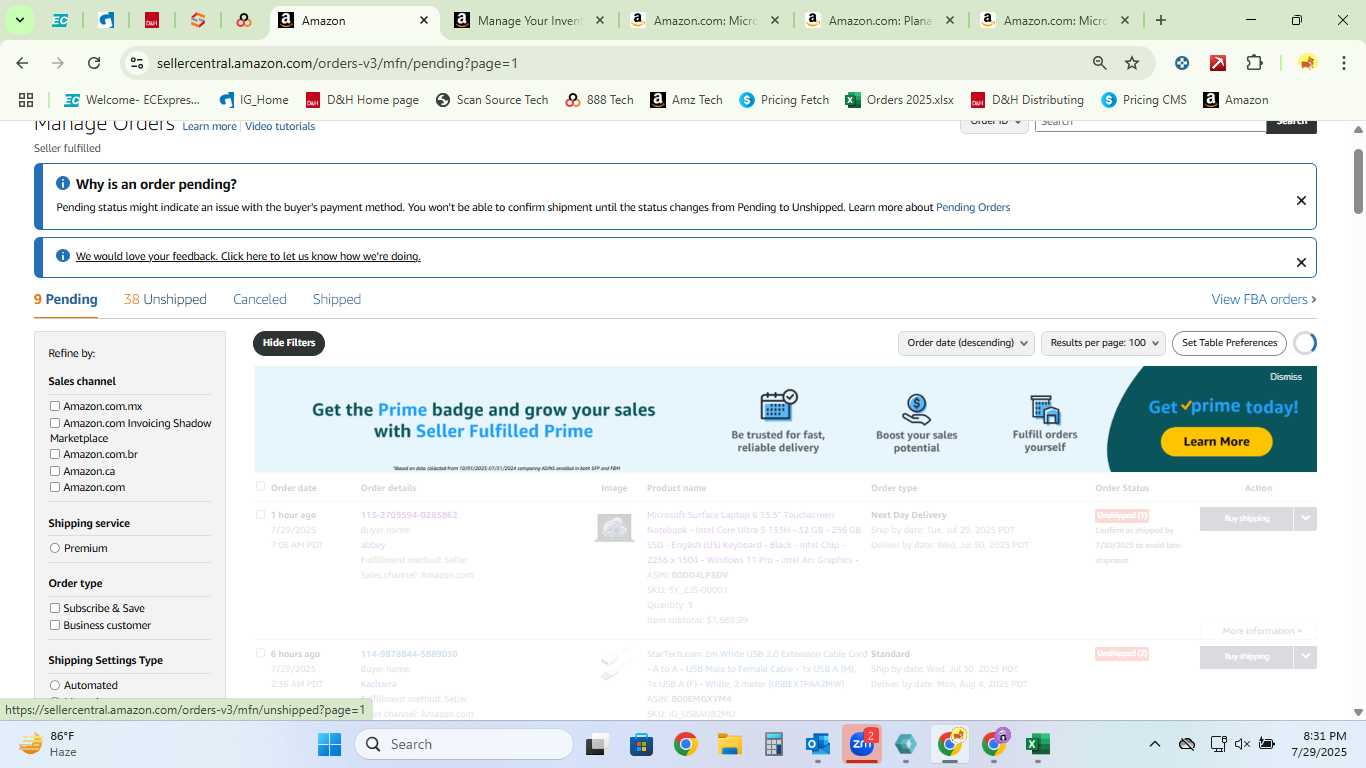Click the Hide Filters button
Image resolution: width=1366 pixels, height=768 pixels.
click(x=289, y=343)
